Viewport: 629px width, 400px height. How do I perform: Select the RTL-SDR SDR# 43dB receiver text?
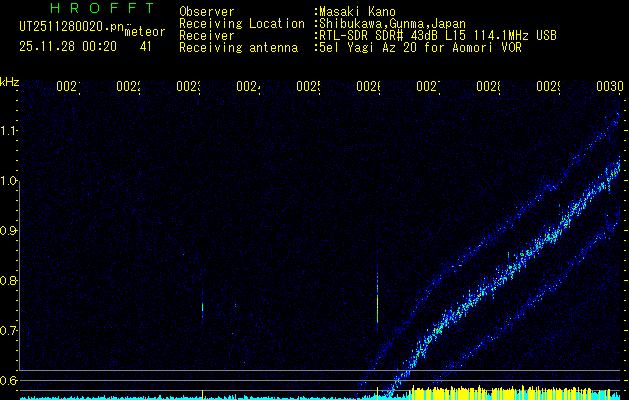[x=438, y=36]
